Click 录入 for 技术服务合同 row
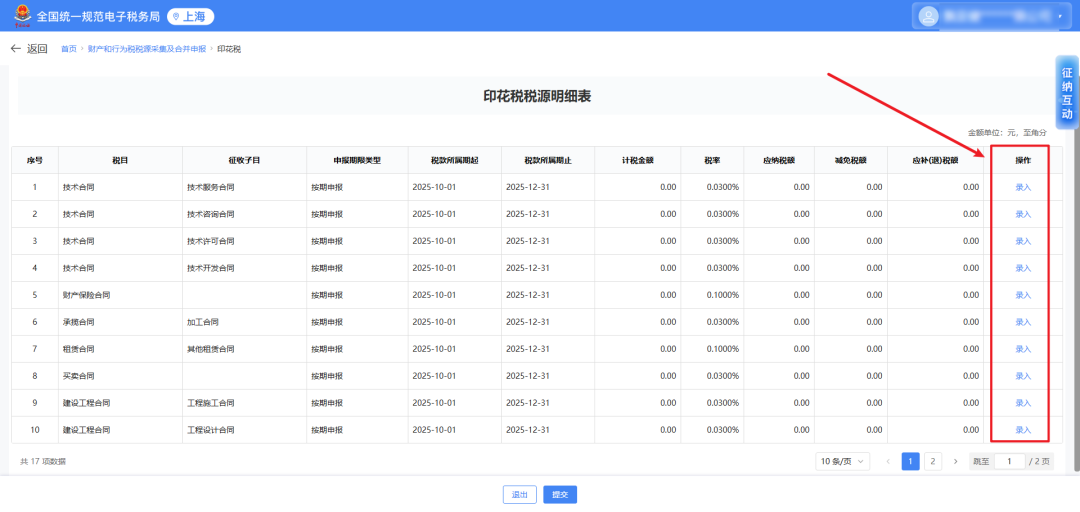 [1023, 187]
